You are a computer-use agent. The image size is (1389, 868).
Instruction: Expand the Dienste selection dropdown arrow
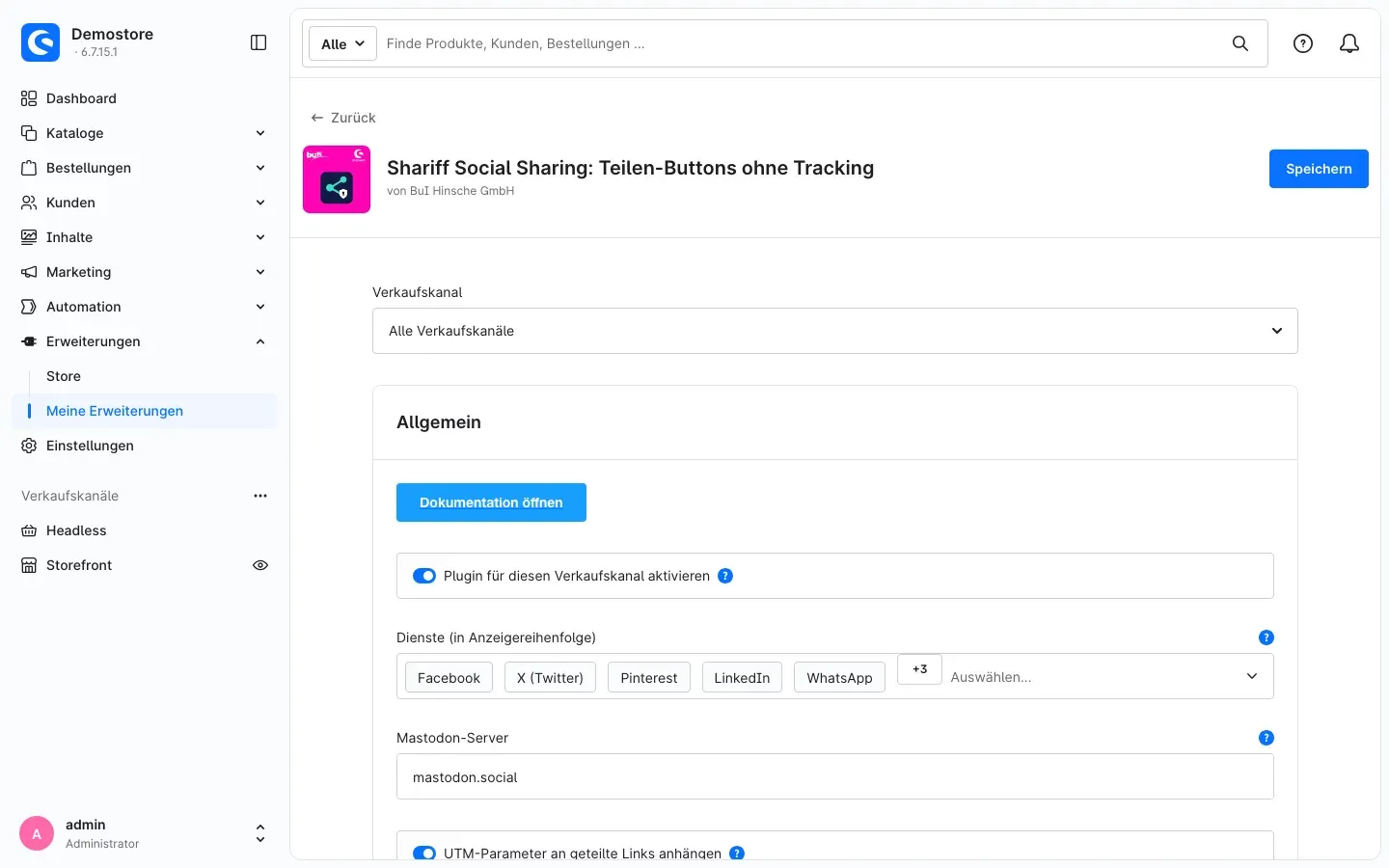click(1252, 676)
